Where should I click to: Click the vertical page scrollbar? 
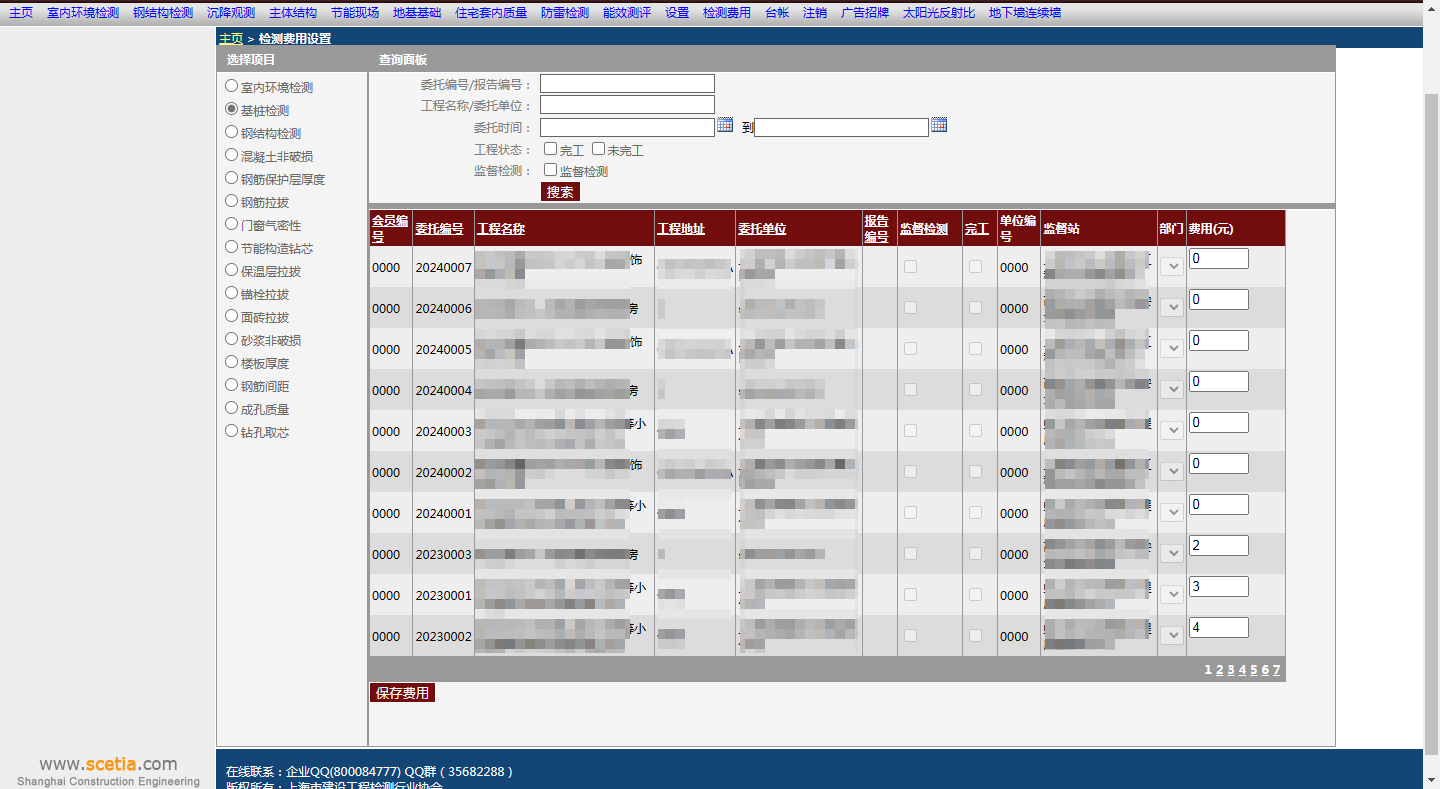click(x=1431, y=400)
